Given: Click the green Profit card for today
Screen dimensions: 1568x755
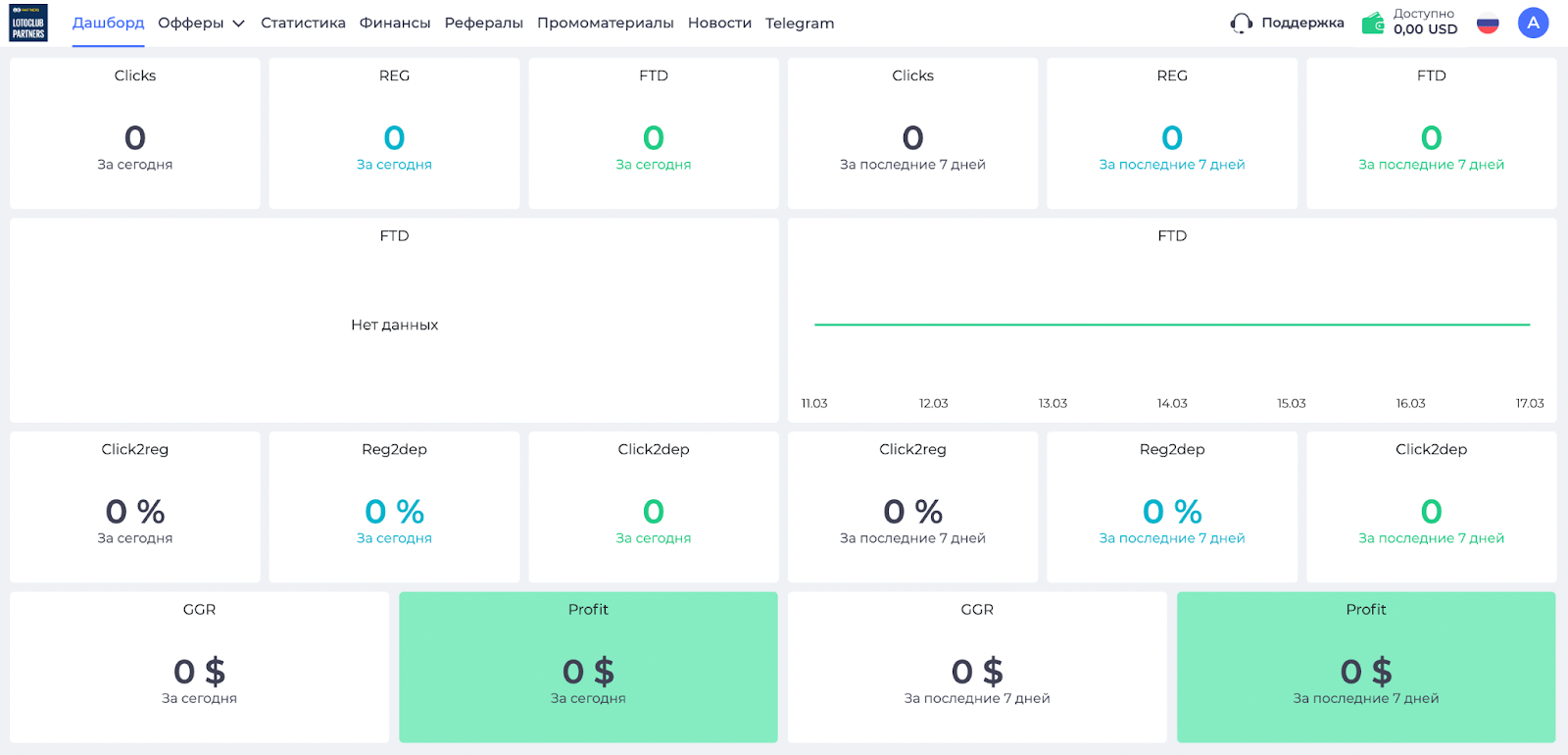Looking at the screenshot, I should tap(588, 667).
